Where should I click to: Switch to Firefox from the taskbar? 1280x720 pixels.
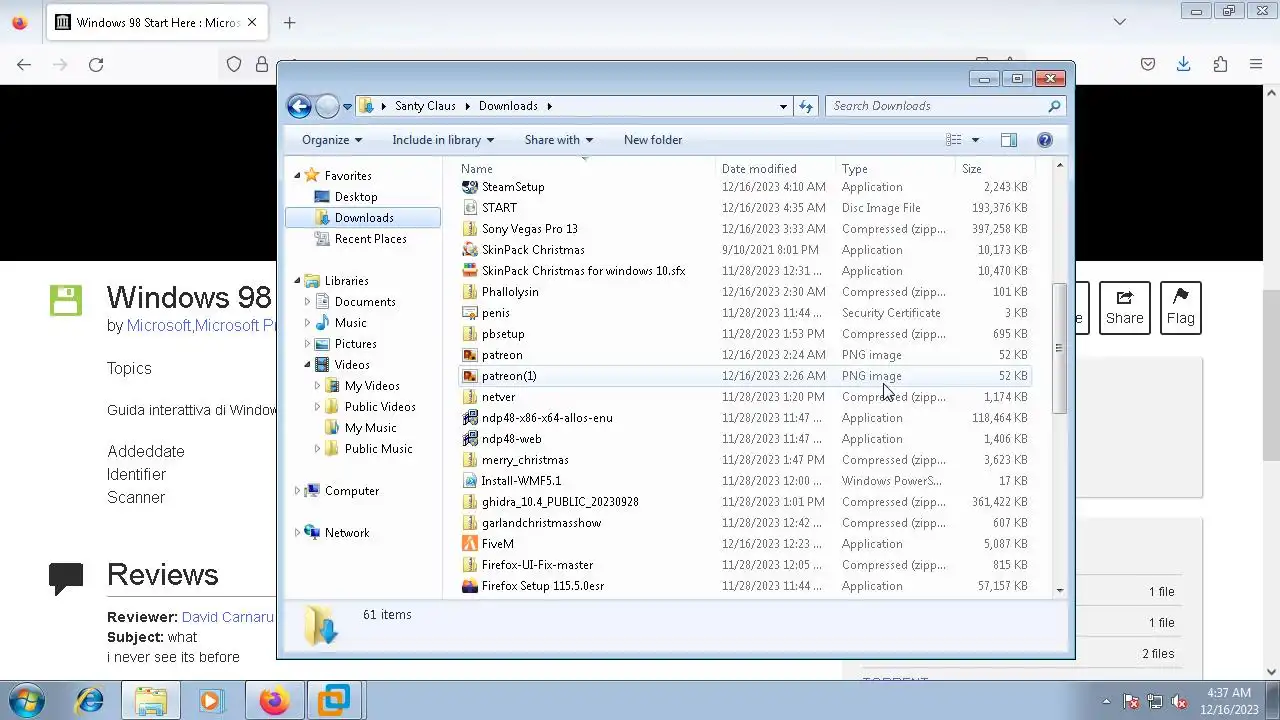tap(274, 701)
